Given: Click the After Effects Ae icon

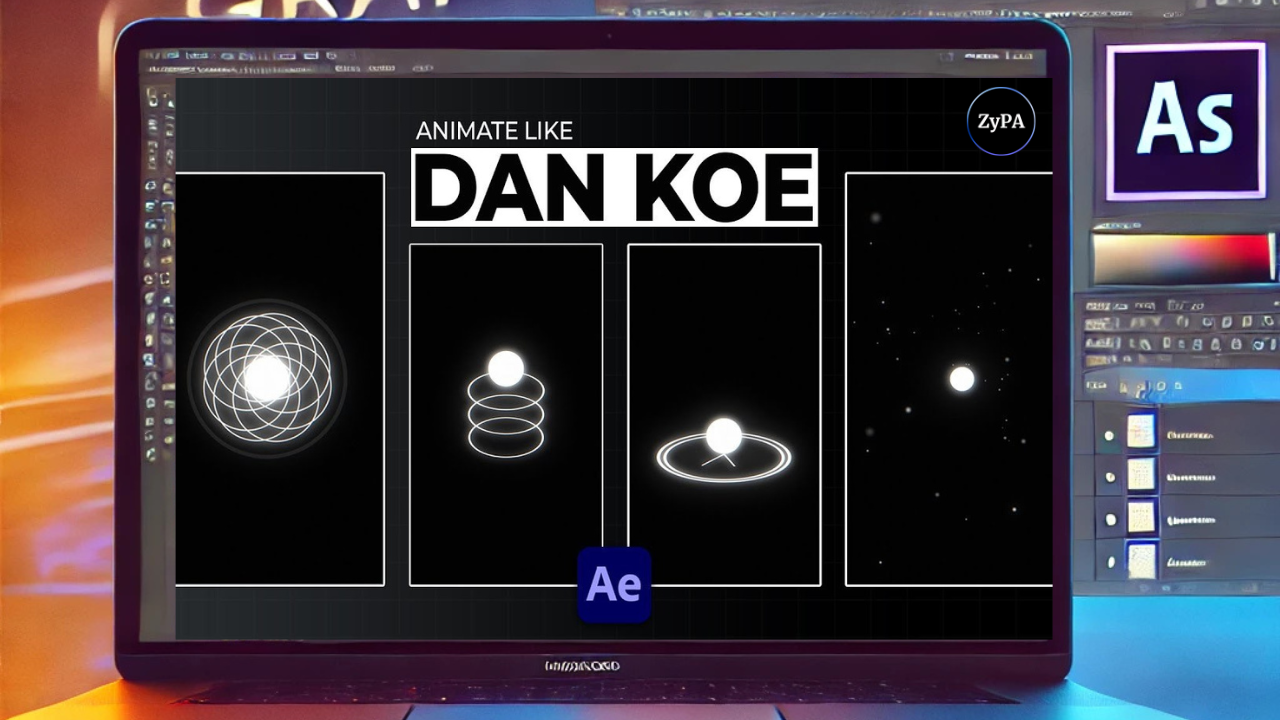Looking at the screenshot, I should (x=614, y=585).
